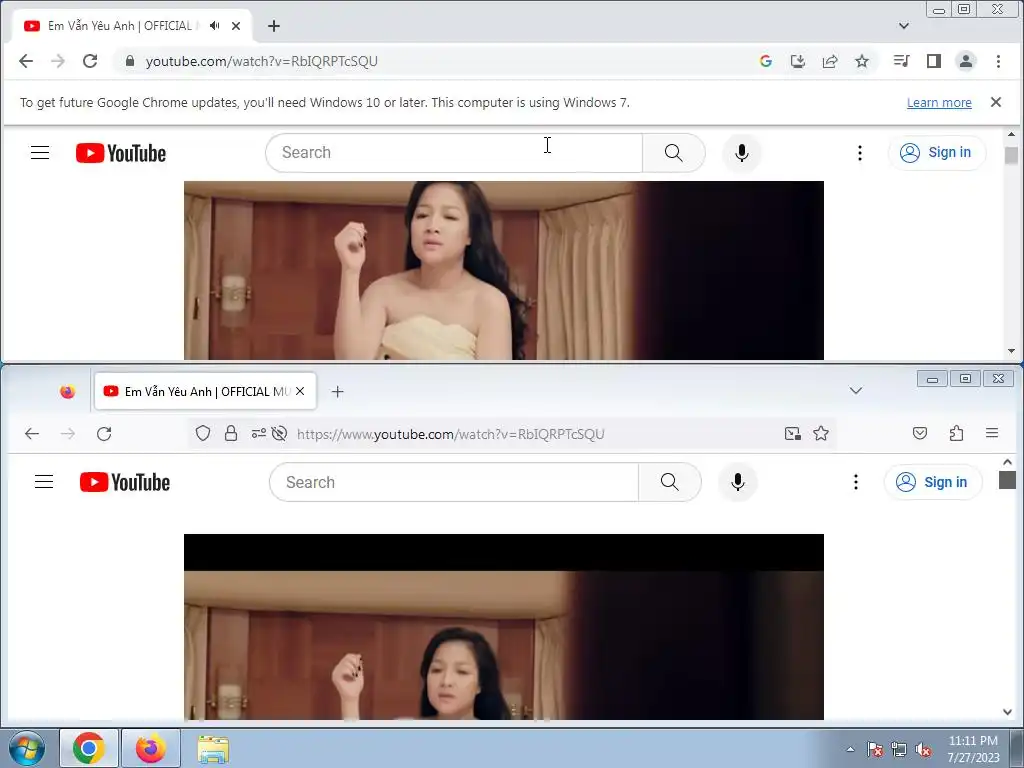Click Firefox URL bar address
The height and width of the screenshot is (768, 1024).
point(451,434)
